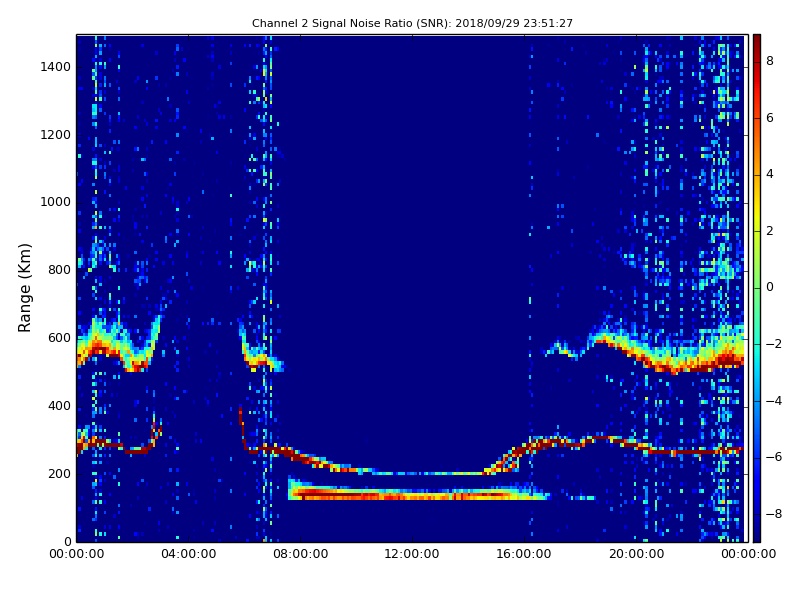
Task: Click the 04:00:00 time axis label
Action: coord(189,554)
